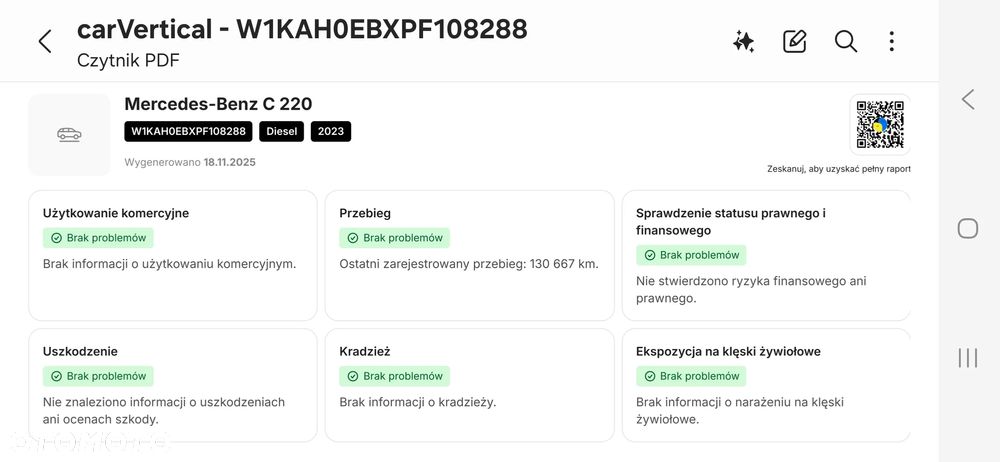Tap the Mercedes-Benz C 220 title
This screenshot has width=1000, height=462.
point(218,104)
